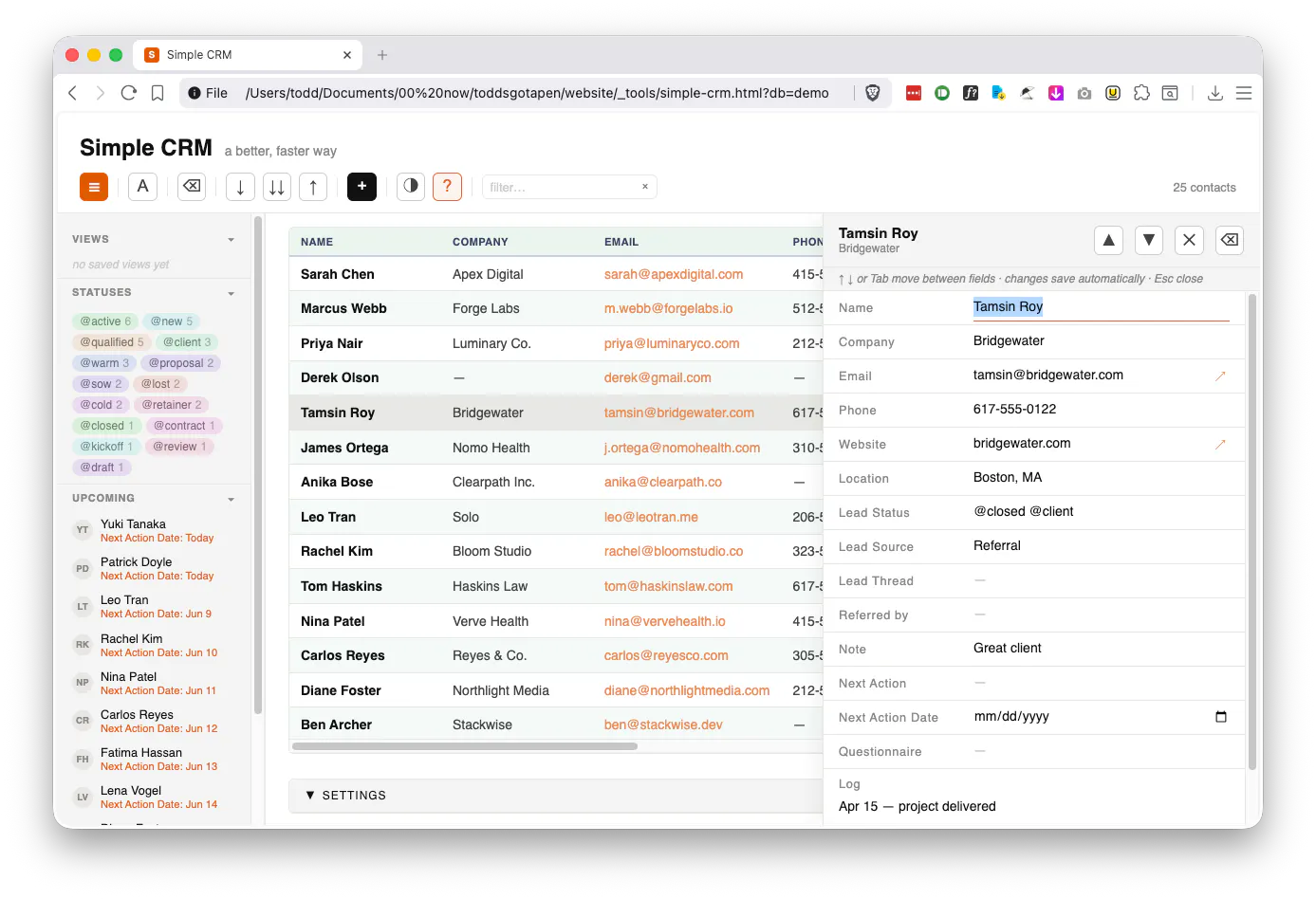Sort by the Name column header

tap(317, 242)
